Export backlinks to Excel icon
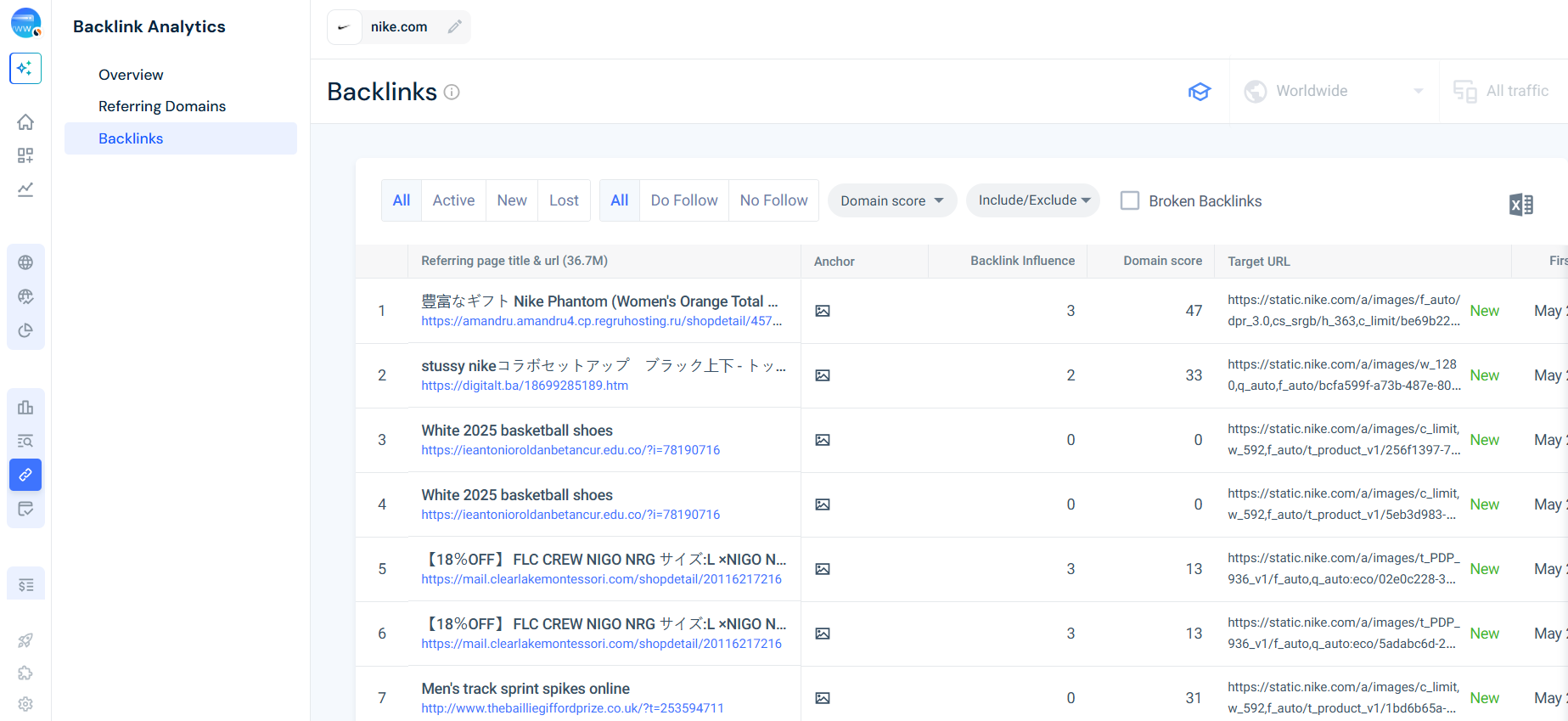The height and width of the screenshot is (721, 1568). tap(1521, 204)
